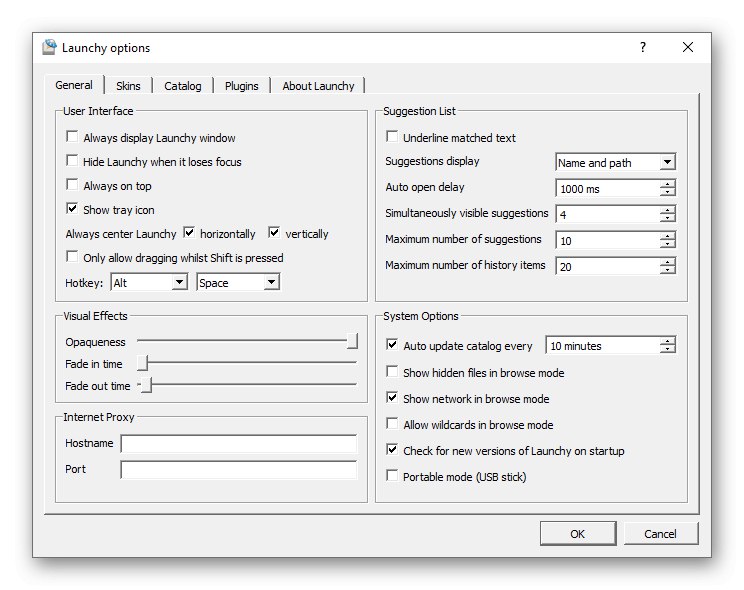Increase the catalog update interval minutes

[667, 342]
